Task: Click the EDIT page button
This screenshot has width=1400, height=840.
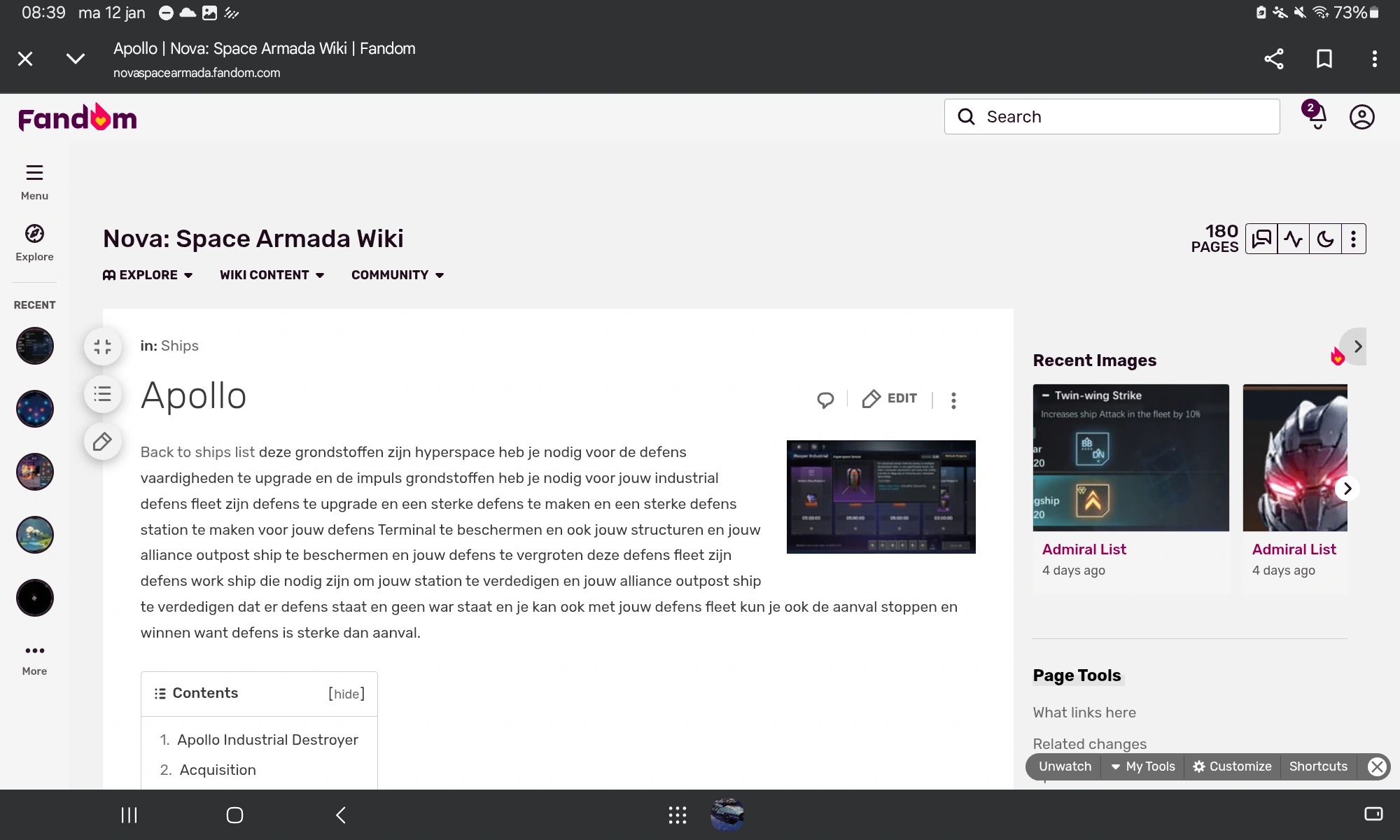Action: (890, 399)
